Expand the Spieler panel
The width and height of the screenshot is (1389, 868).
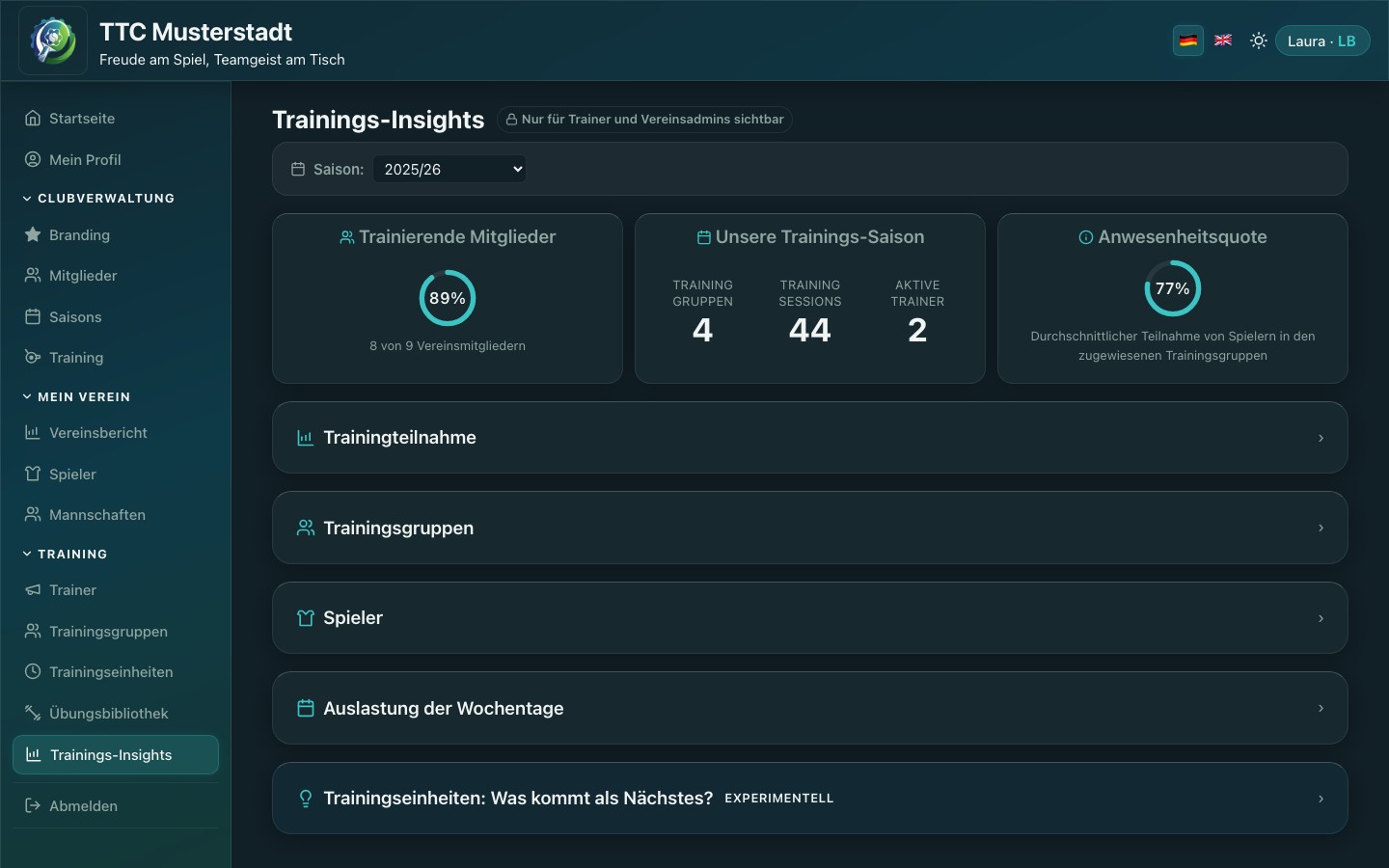810,618
